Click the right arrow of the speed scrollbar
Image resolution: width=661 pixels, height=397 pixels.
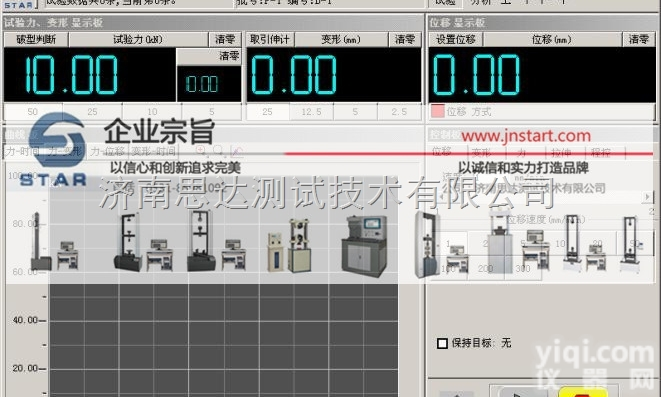click(648, 197)
